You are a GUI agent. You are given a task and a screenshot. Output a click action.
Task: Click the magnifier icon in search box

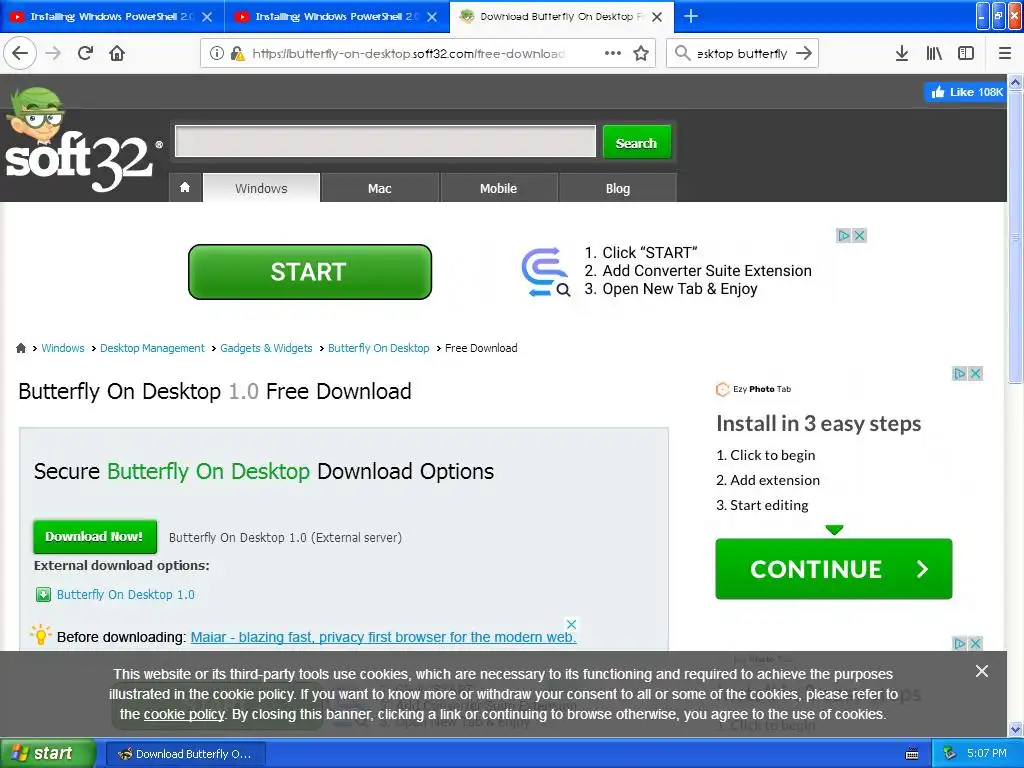click(x=682, y=53)
